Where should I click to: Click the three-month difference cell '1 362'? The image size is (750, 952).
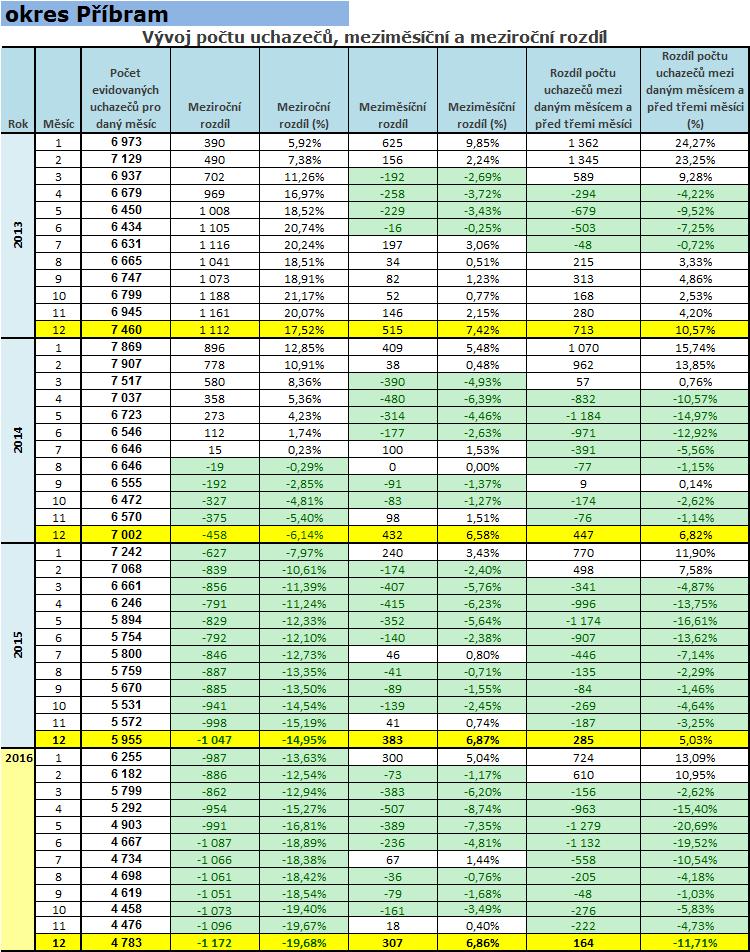point(583,143)
